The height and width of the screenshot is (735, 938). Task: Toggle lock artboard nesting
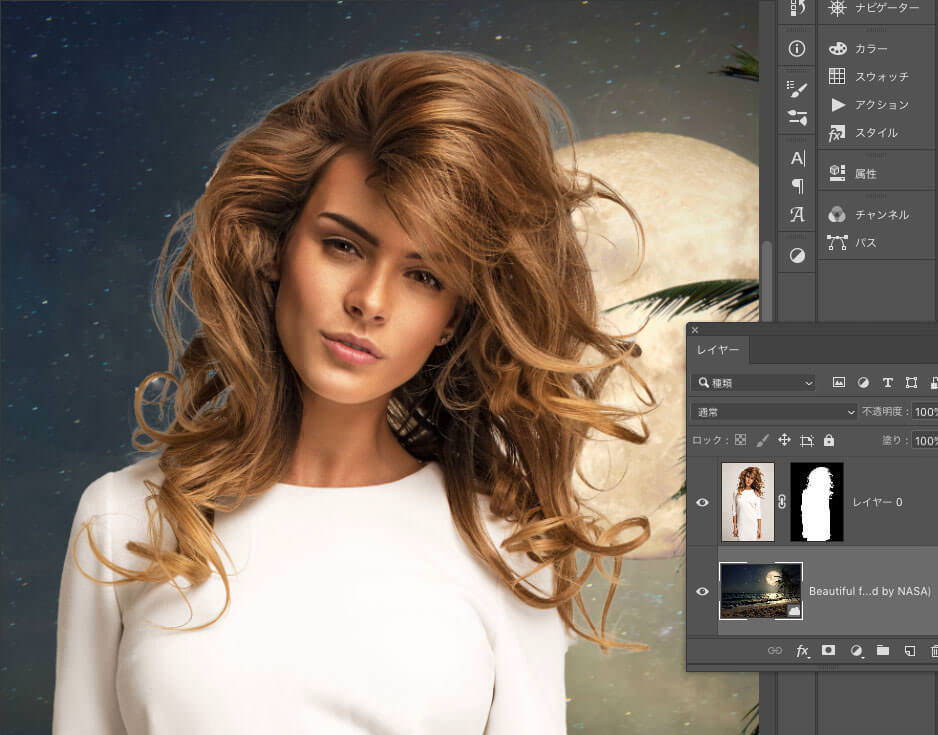[x=807, y=441]
